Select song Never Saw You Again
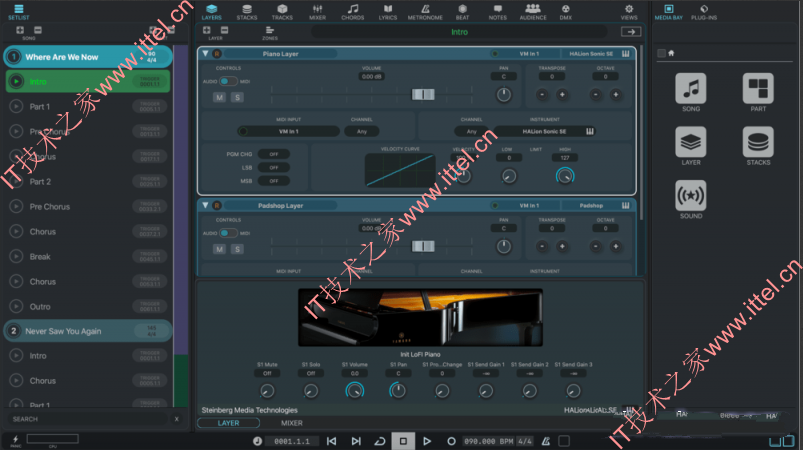803x450 pixels. 88,331
